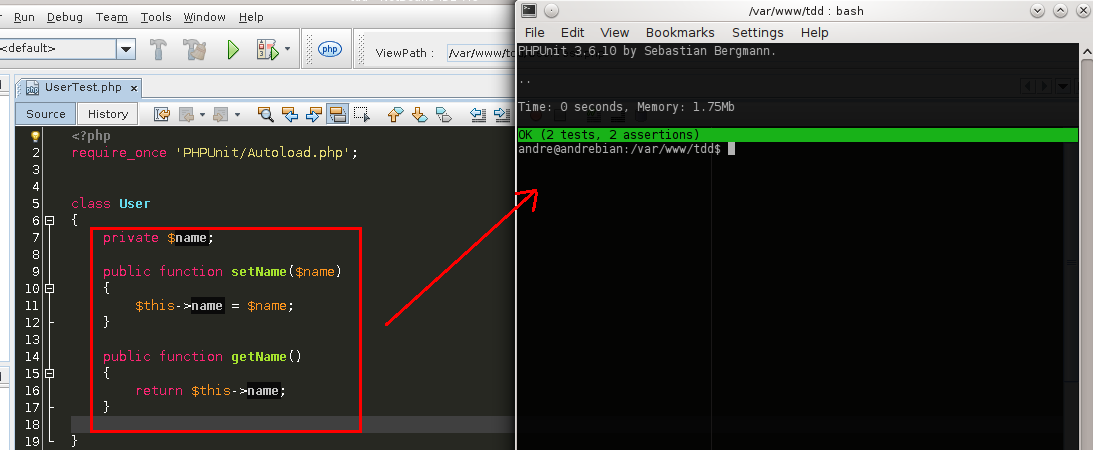Click the 'OK (2 tests, 2 assertions)' line

point(797,134)
